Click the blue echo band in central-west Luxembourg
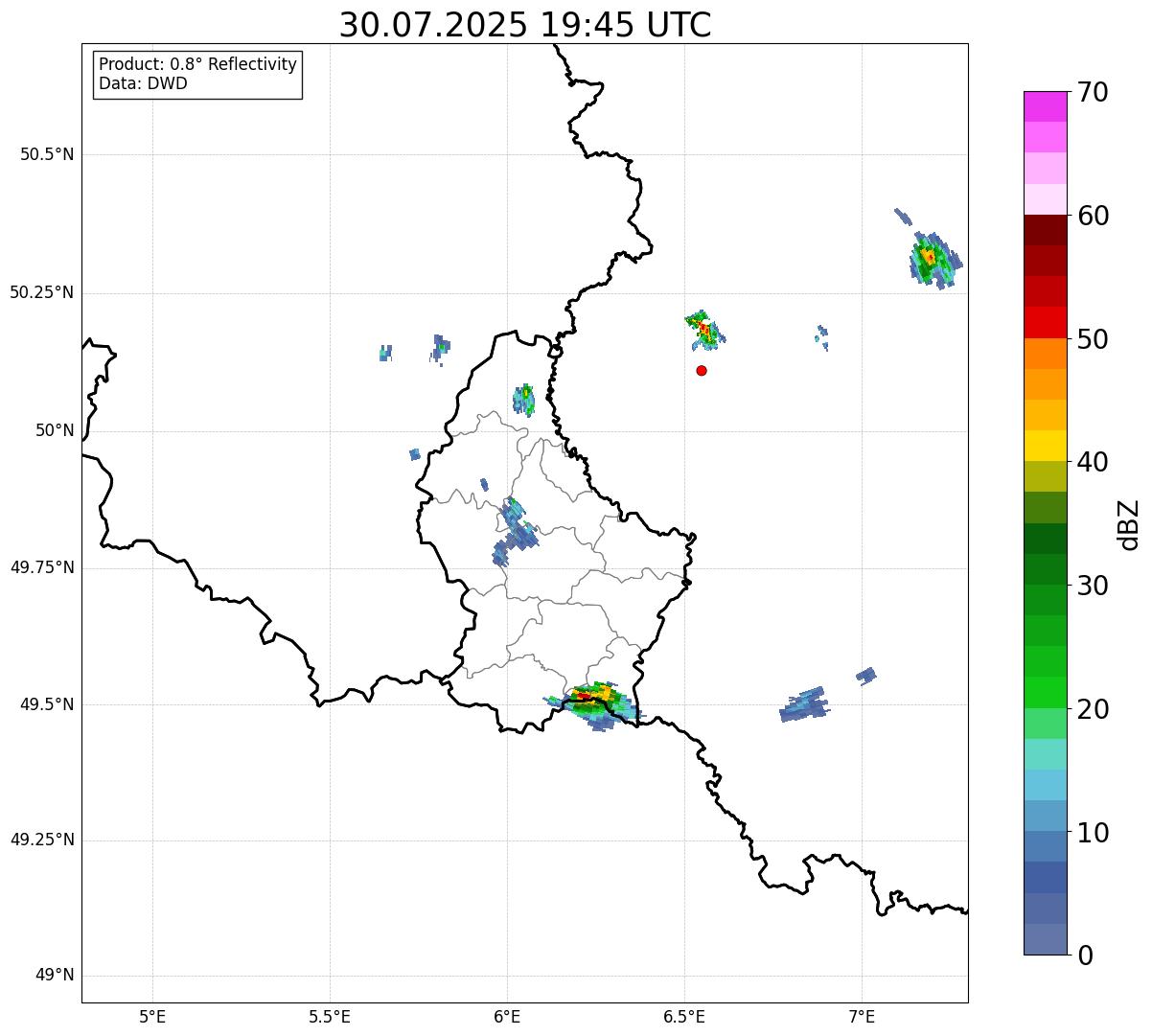This screenshot has height=1036, width=1152. pos(516,531)
